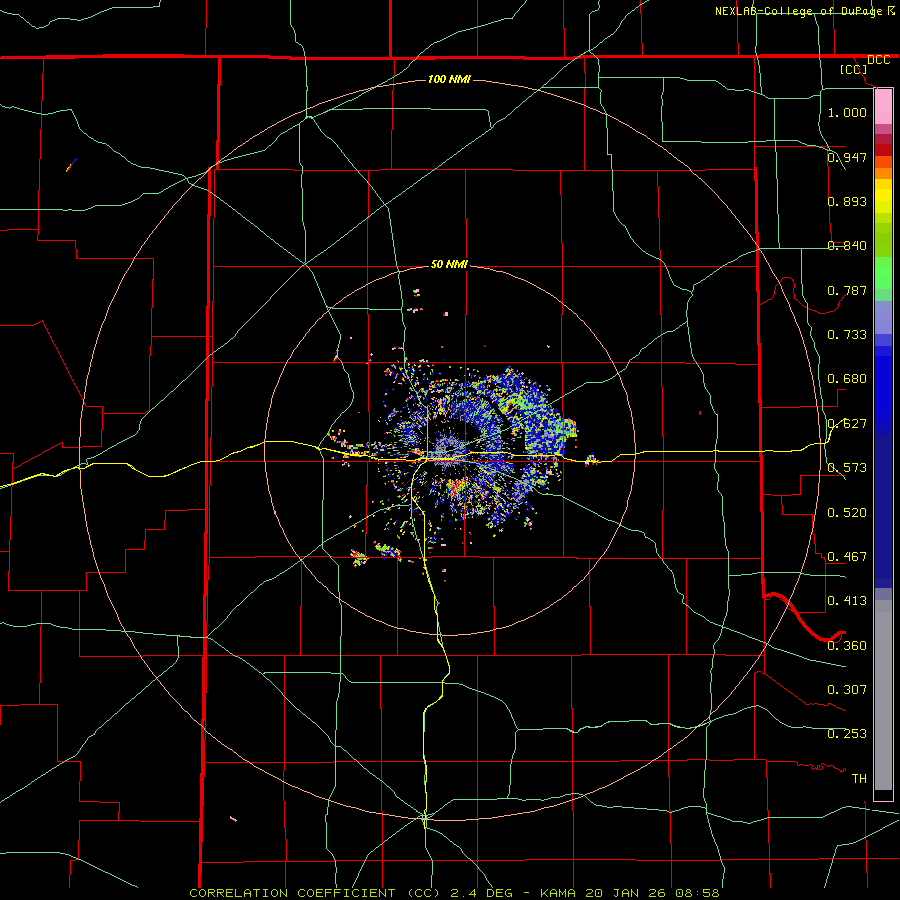Select the 0.413 color scale value
This screenshot has width=900, height=900.
pos(847,601)
